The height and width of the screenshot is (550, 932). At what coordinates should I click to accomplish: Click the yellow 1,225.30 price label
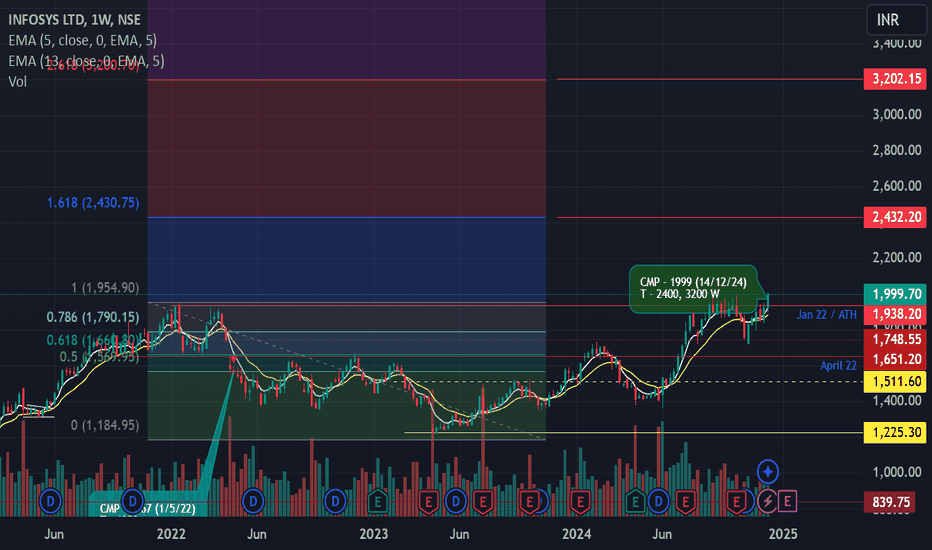[895, 432]
